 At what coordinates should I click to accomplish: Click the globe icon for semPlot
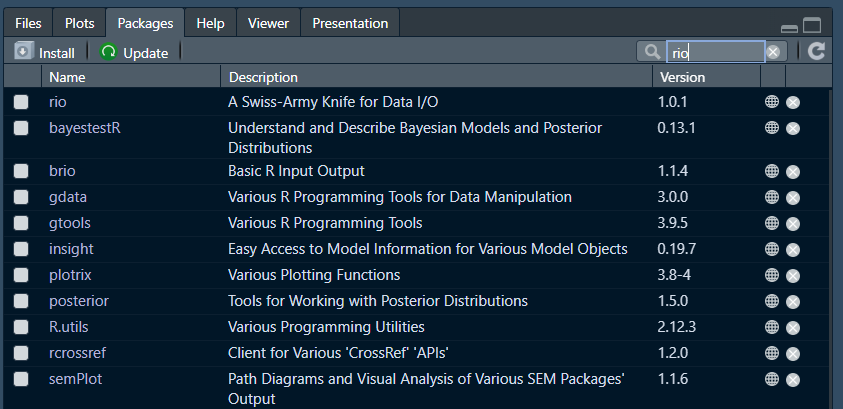772,379
